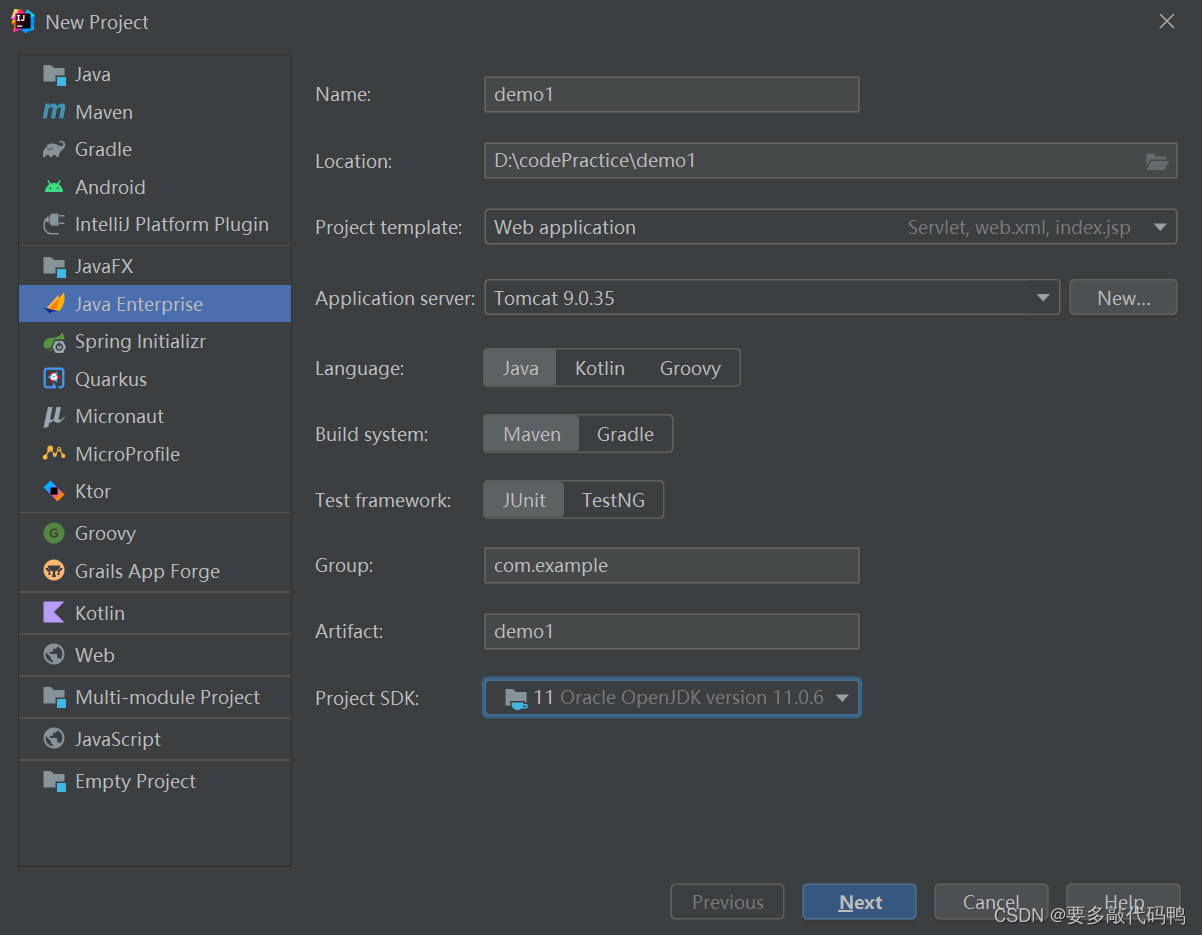1202x935 pixels.
Task: Pick JUnit as test framework
Action: click(x=525, y=500)
